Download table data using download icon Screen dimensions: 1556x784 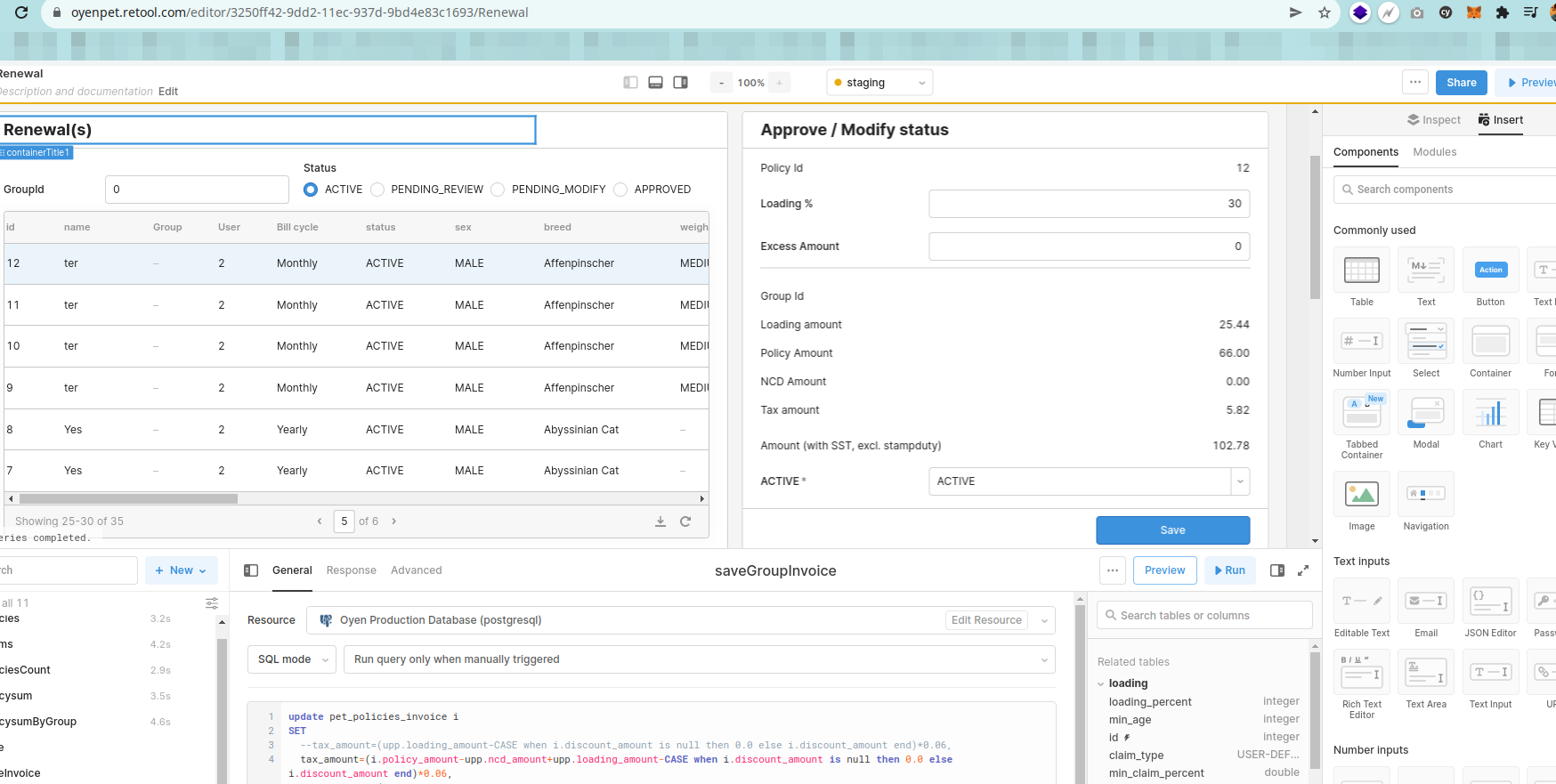[x=660, y=521]
